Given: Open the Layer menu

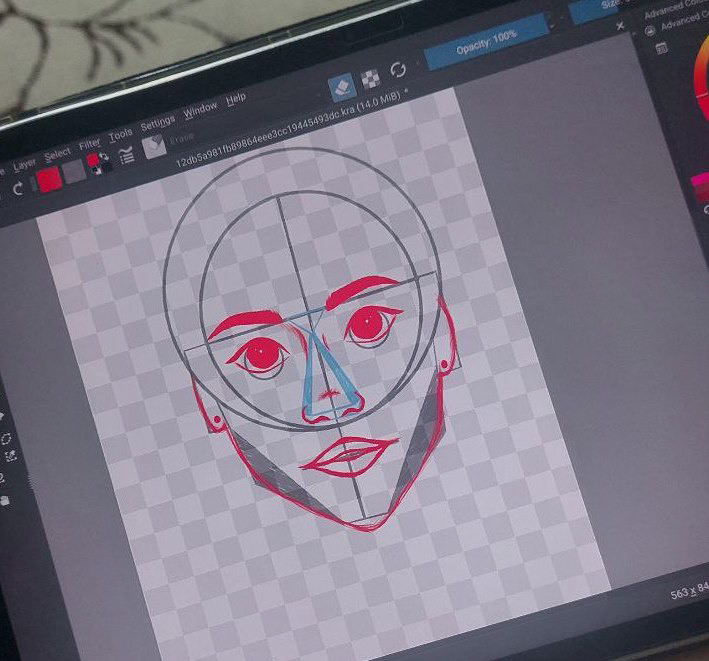Looking at the screenshot, I should coord(24,165).
